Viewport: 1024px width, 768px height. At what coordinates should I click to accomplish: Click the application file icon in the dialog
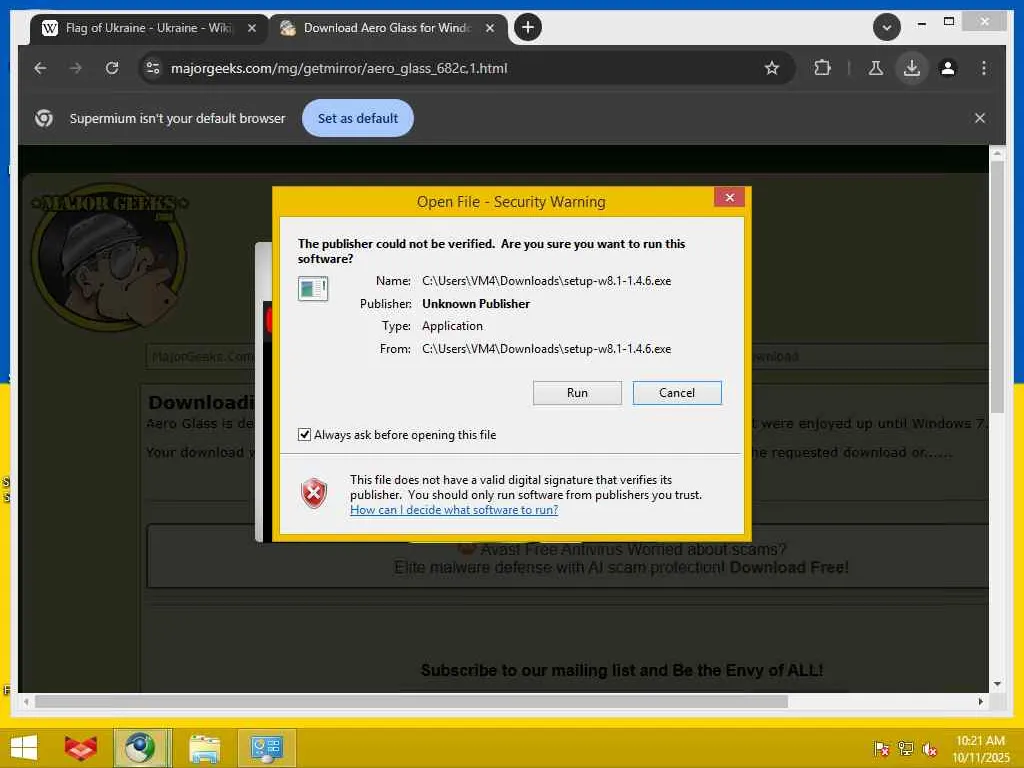click(313, 288)
